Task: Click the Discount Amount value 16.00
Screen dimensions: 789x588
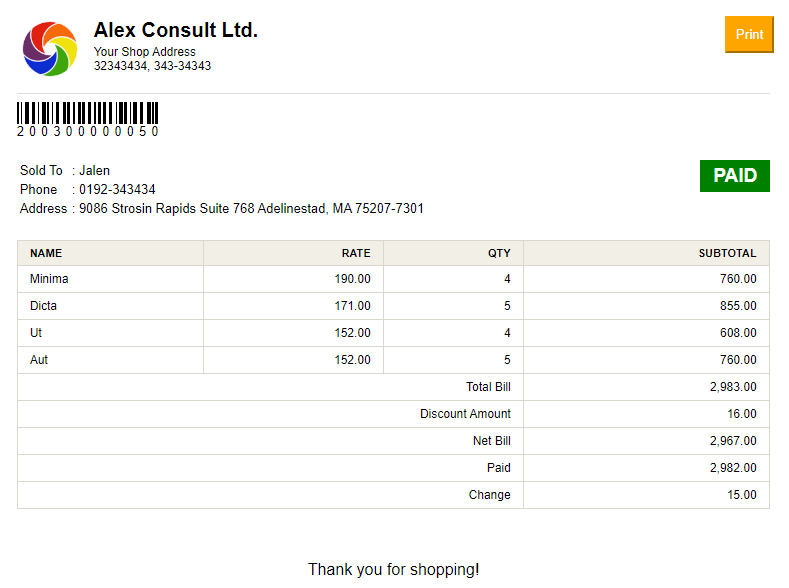Action: [741, 414]
